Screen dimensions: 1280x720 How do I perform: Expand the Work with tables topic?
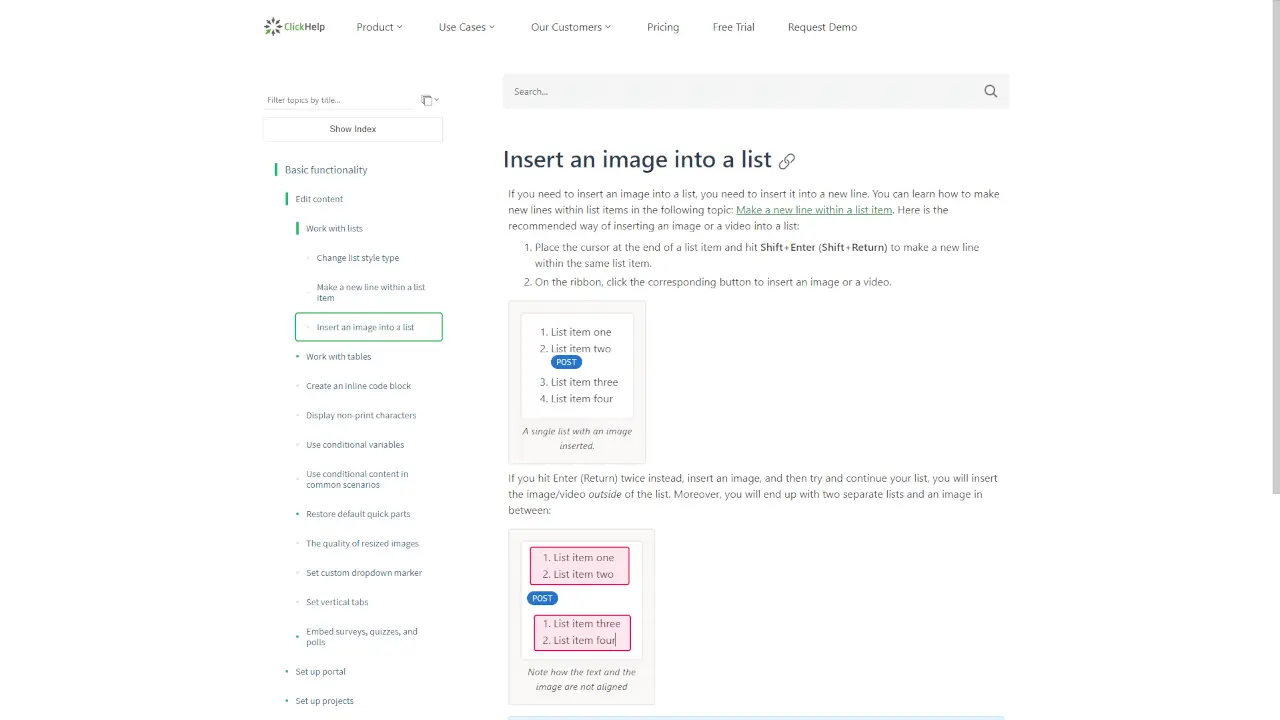point(338,357)
